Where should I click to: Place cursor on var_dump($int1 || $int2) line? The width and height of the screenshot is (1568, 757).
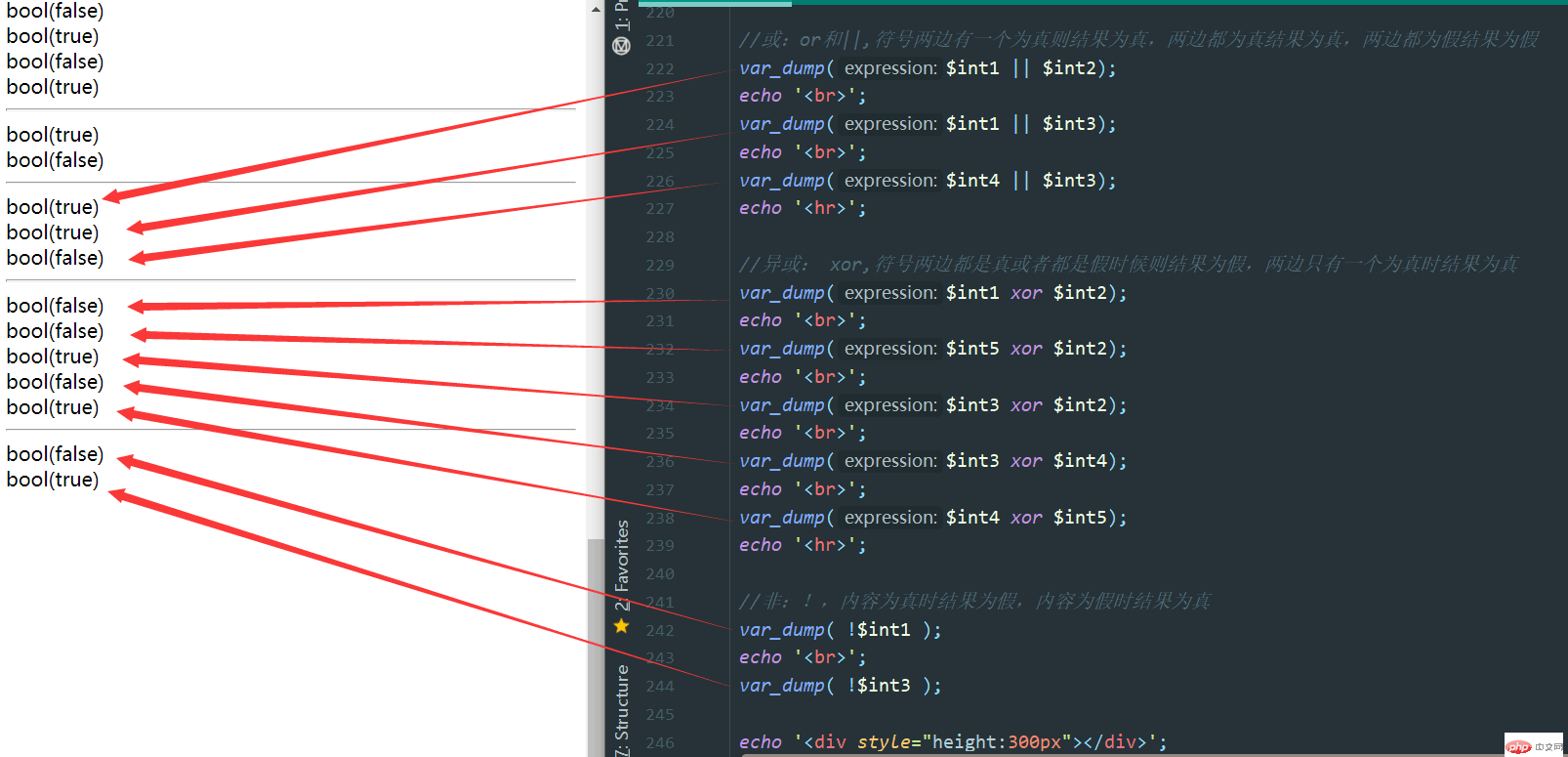[928, 67]
